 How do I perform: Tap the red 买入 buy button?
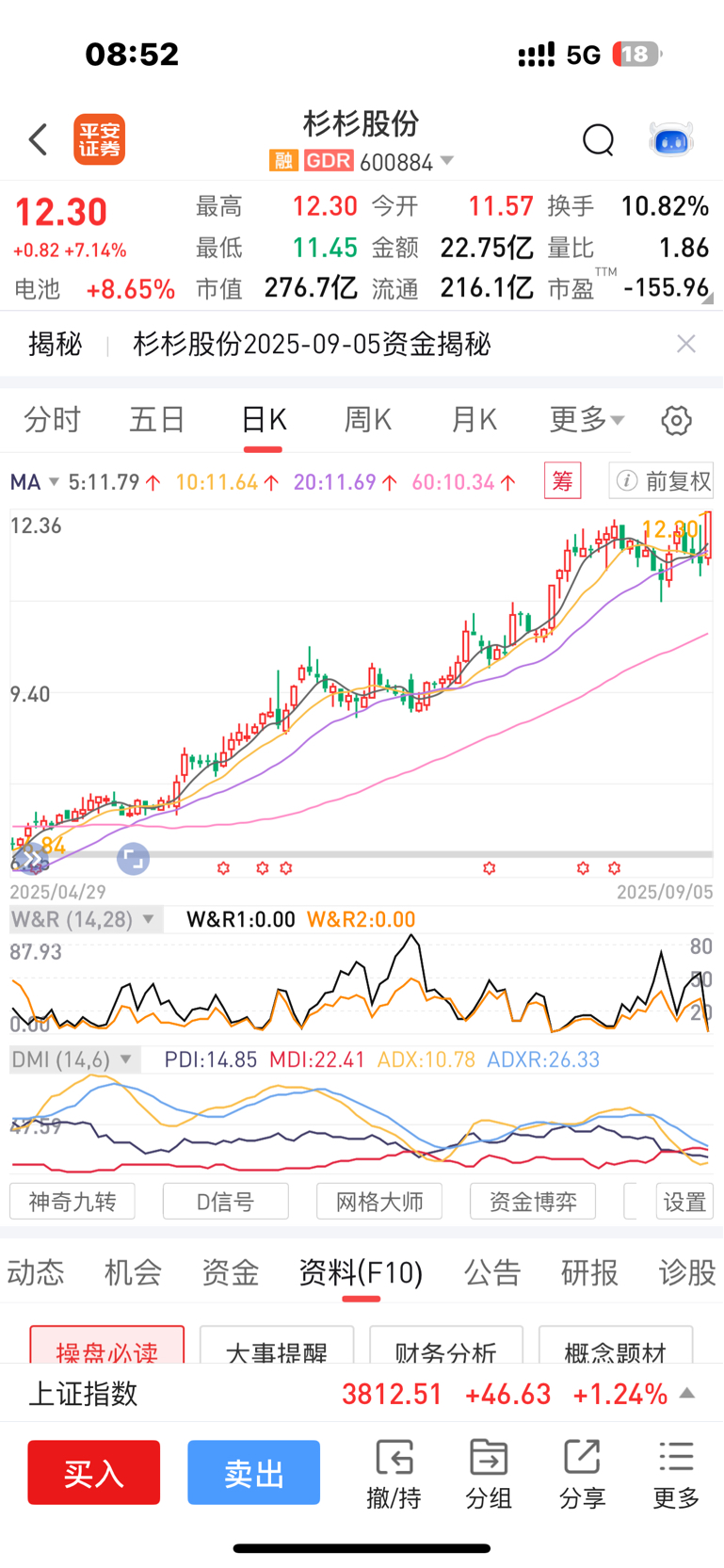click(93, 1472)
